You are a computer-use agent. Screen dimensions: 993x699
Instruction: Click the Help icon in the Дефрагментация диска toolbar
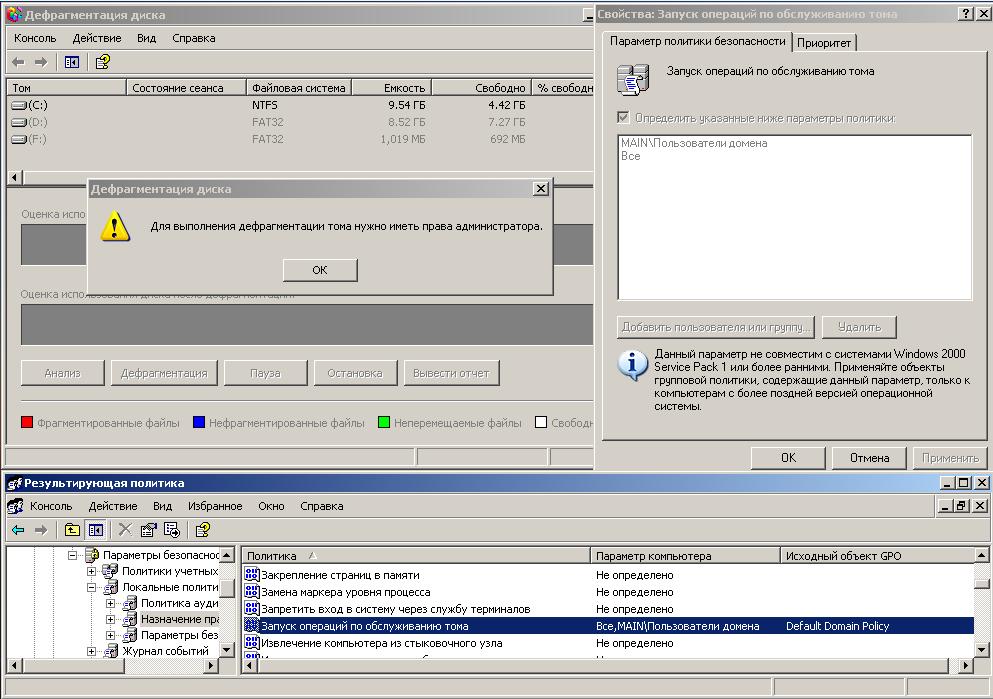point(102,62)
